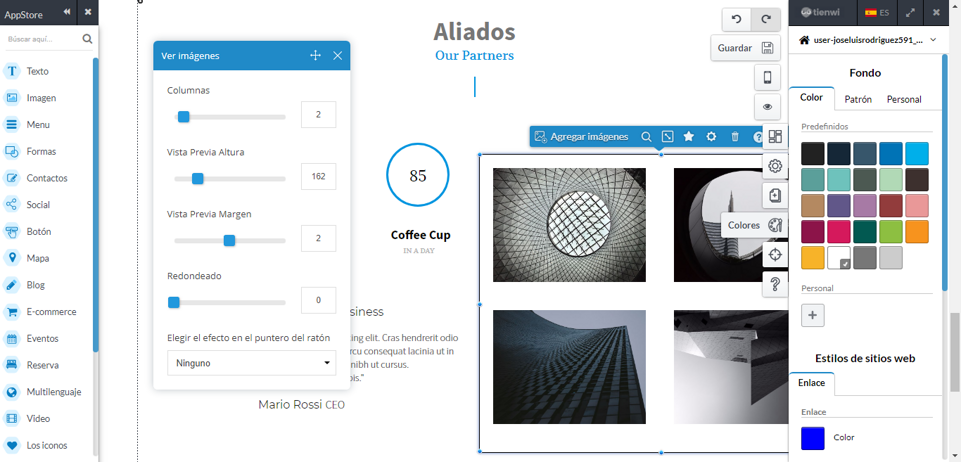Open the Blog widget icon
Image resolution: width=961 pixels, height=462 pixels.
click(12, 285)
